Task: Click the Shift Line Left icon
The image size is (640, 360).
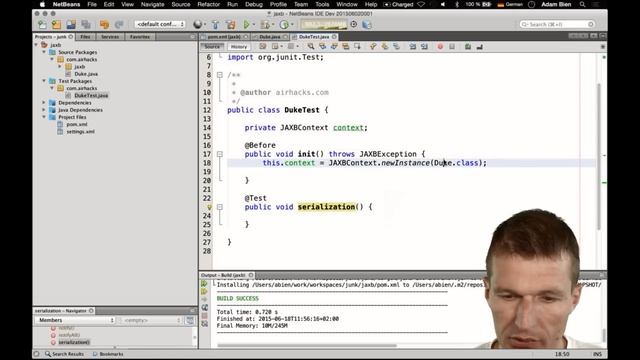Action: point(413,47)
